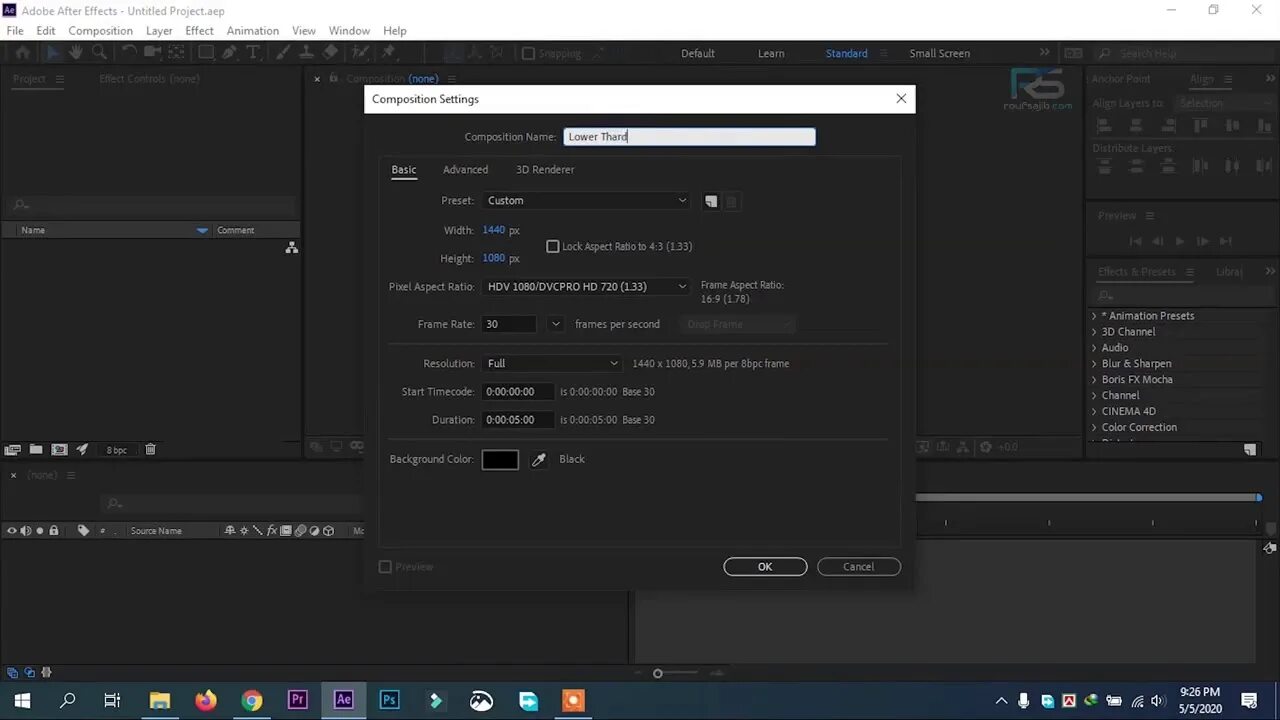Click the Composition Name input field
This screenshot has height=720, width=1280.
[689, 137]
